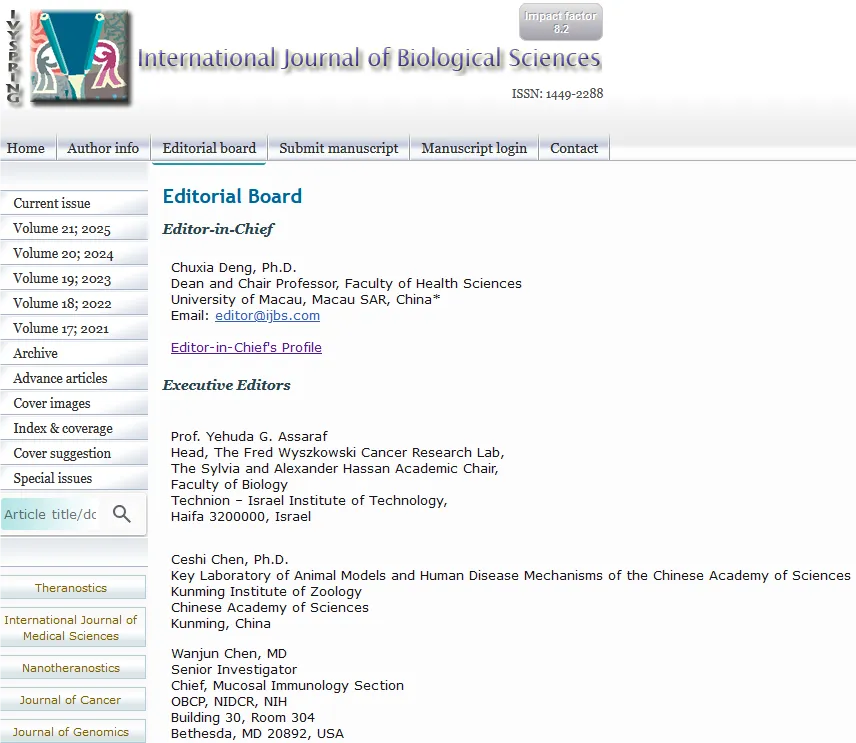This screenshot has width=856, height=743.
Task: Click the name Ceshi Chen, Ph.D.
Action: click(230, 560)
